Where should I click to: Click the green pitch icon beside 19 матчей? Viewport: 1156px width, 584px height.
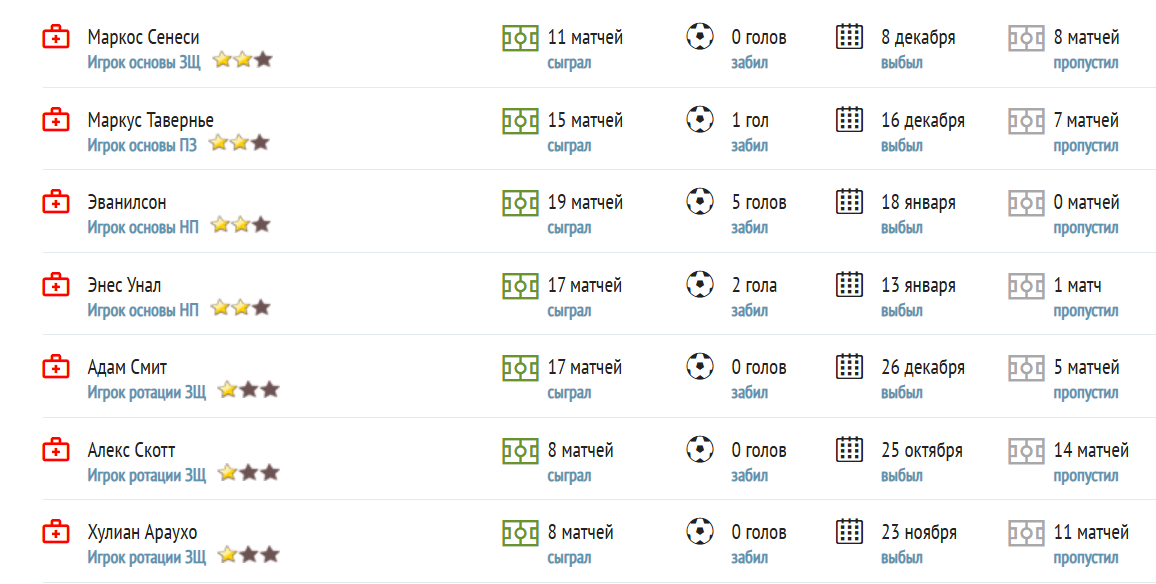point(520,203)
